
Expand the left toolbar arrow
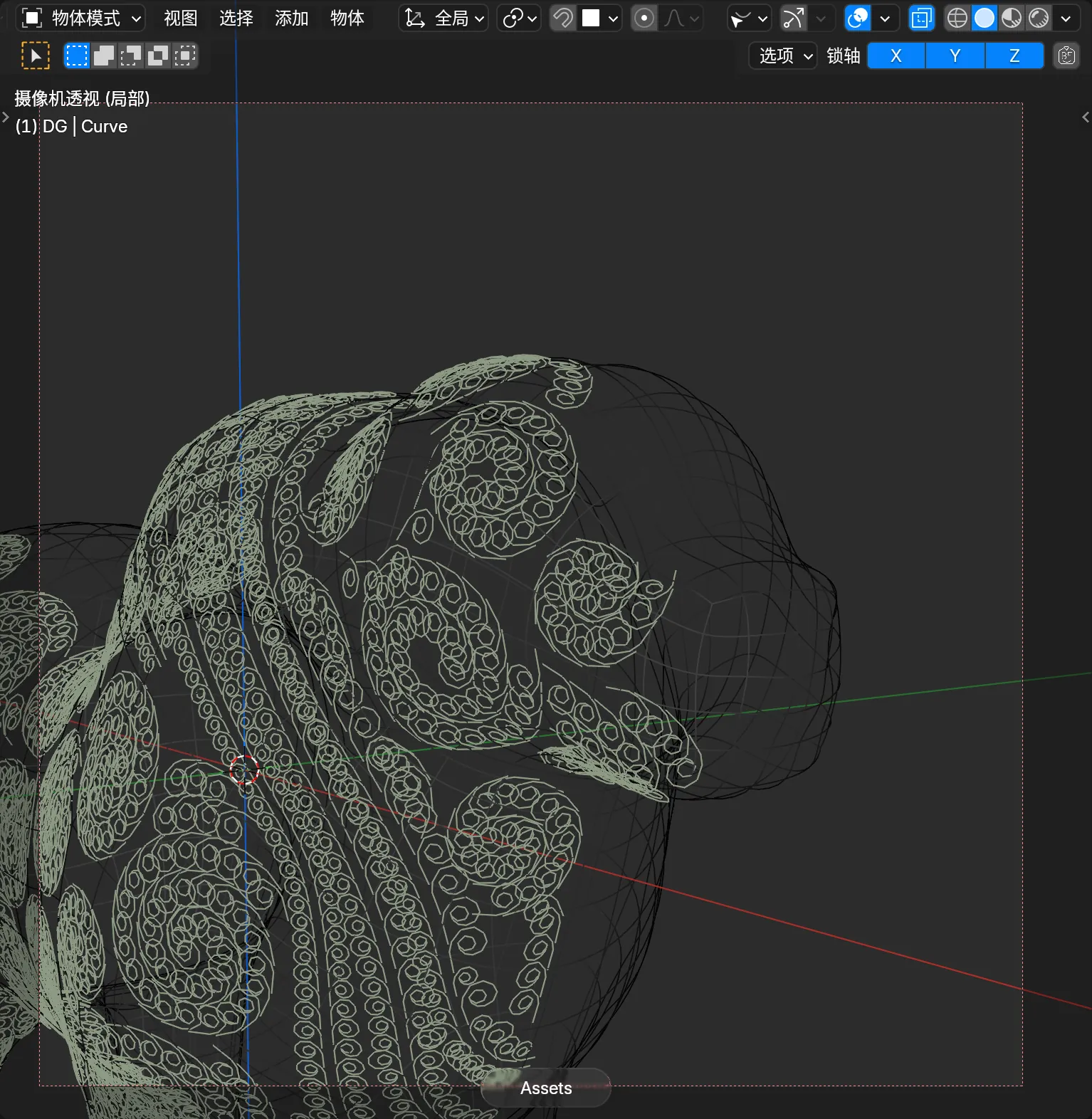[6, 117]
